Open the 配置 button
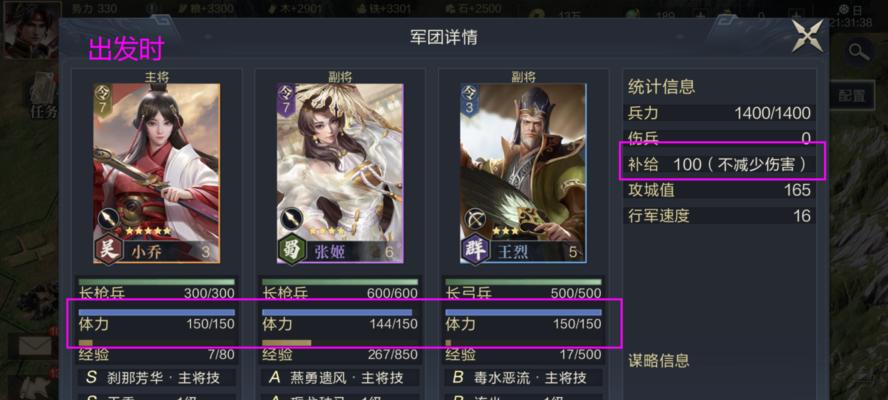 tap(851, 95)
